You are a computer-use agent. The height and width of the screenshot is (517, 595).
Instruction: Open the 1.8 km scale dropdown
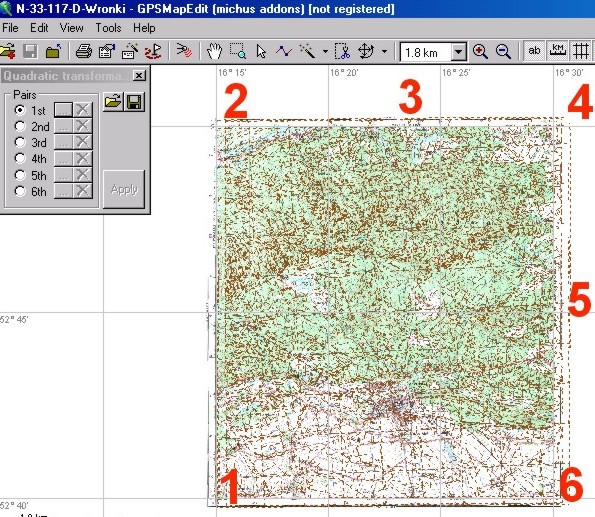458,52
